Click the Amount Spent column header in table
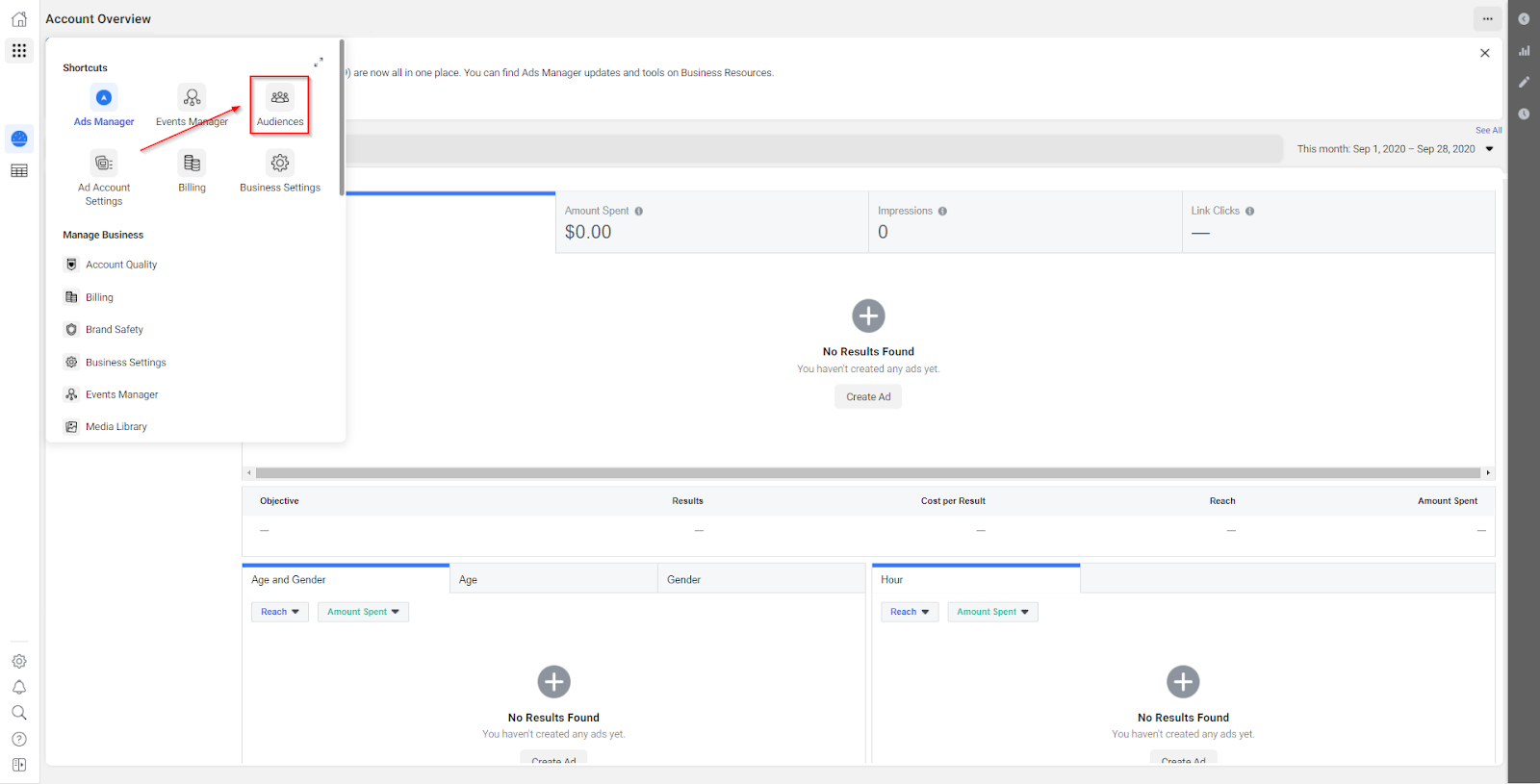 coord(1448,501)
